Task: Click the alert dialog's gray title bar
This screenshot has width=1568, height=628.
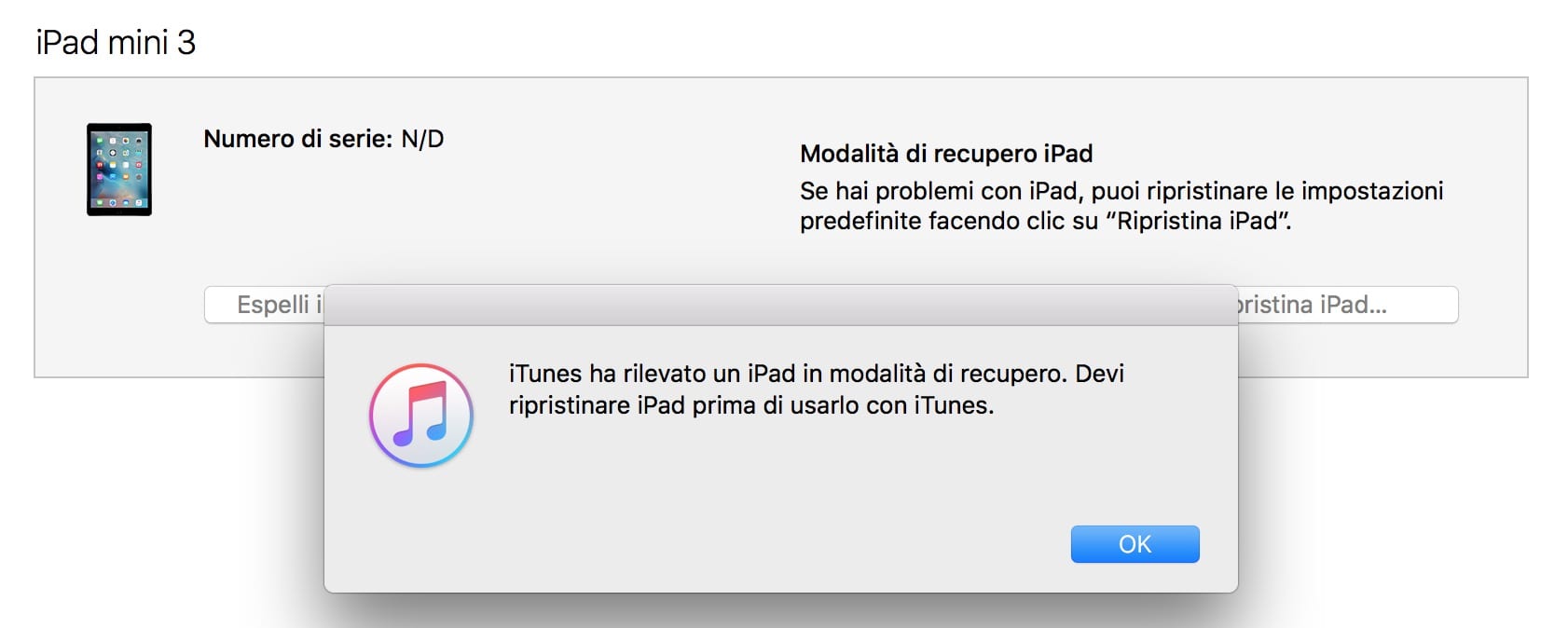Action: 781,306
